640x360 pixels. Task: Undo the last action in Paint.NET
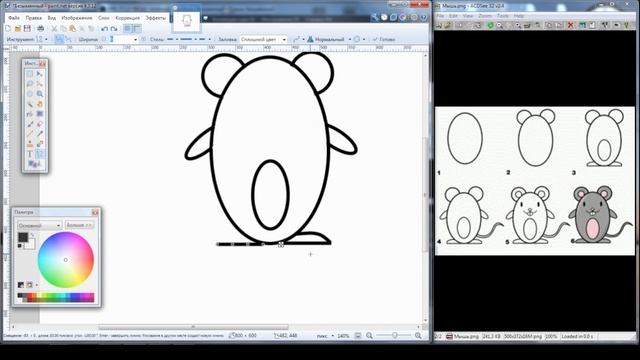[x=104, y=29]
